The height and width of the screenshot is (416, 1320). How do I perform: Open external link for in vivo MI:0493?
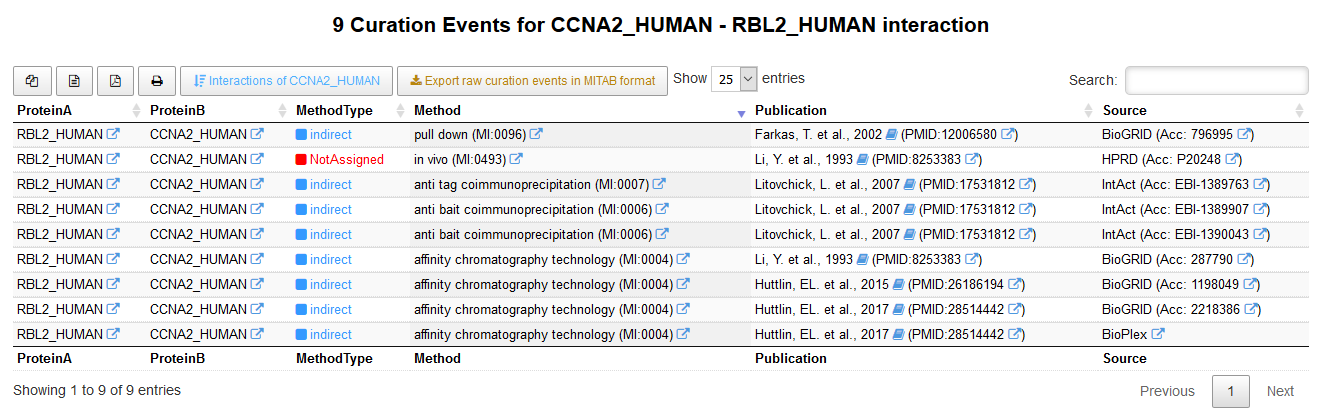[x=516, y=159]
